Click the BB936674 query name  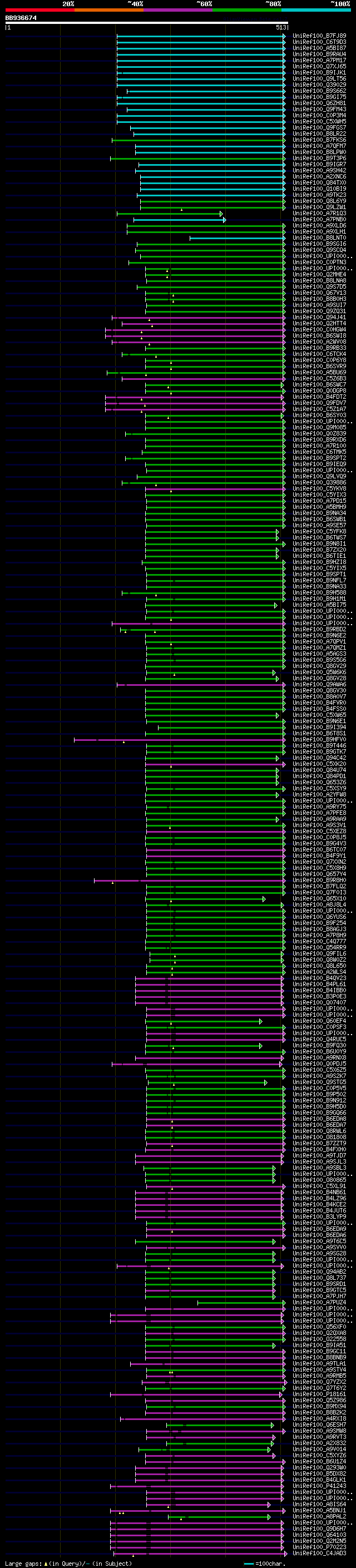coord(21,18)
